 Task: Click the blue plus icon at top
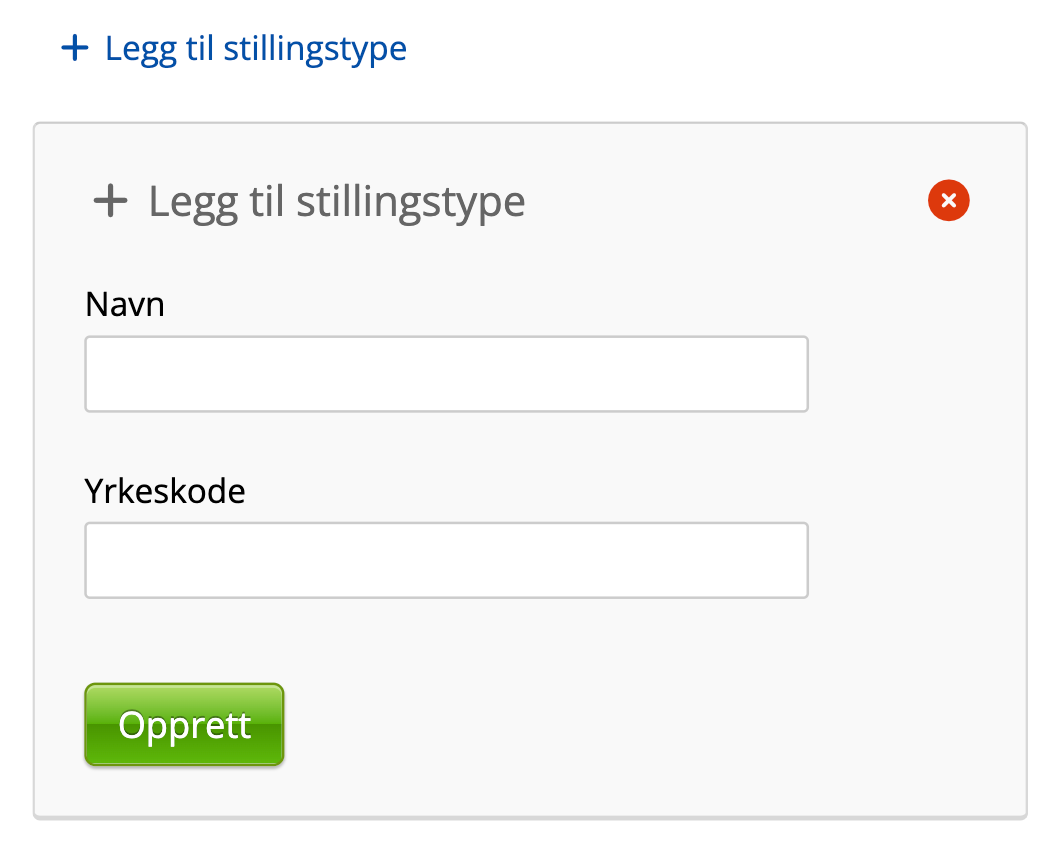[x=75, y=48]
